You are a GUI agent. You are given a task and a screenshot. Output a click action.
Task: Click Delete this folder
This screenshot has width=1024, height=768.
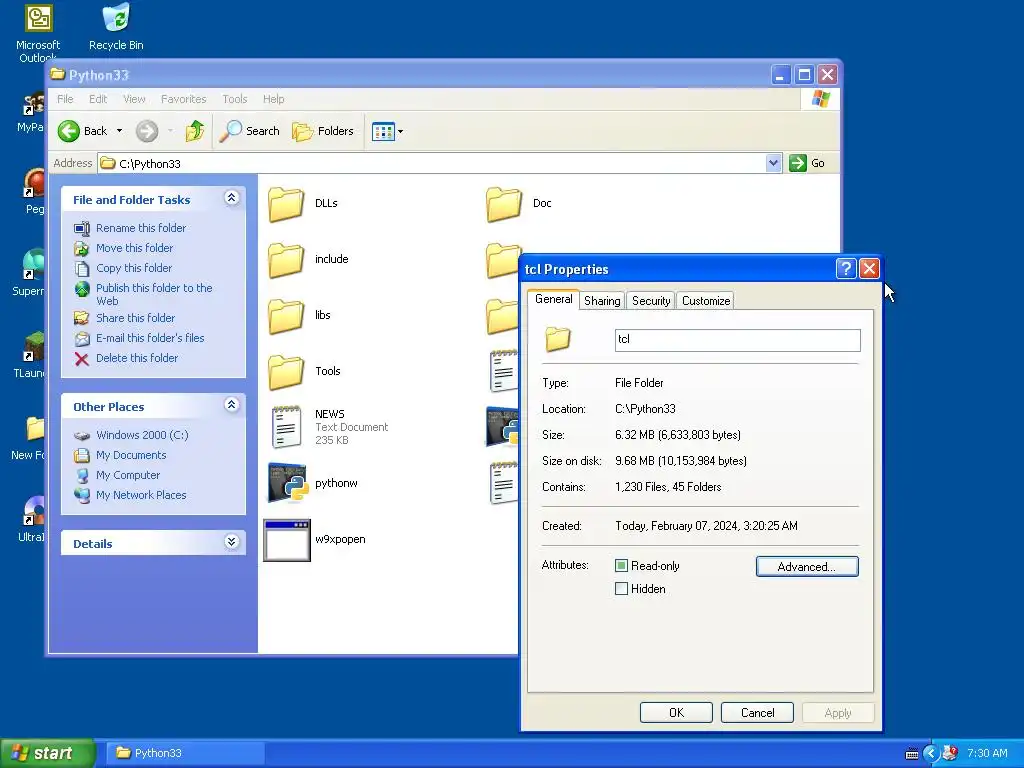(x=136, y=359)
